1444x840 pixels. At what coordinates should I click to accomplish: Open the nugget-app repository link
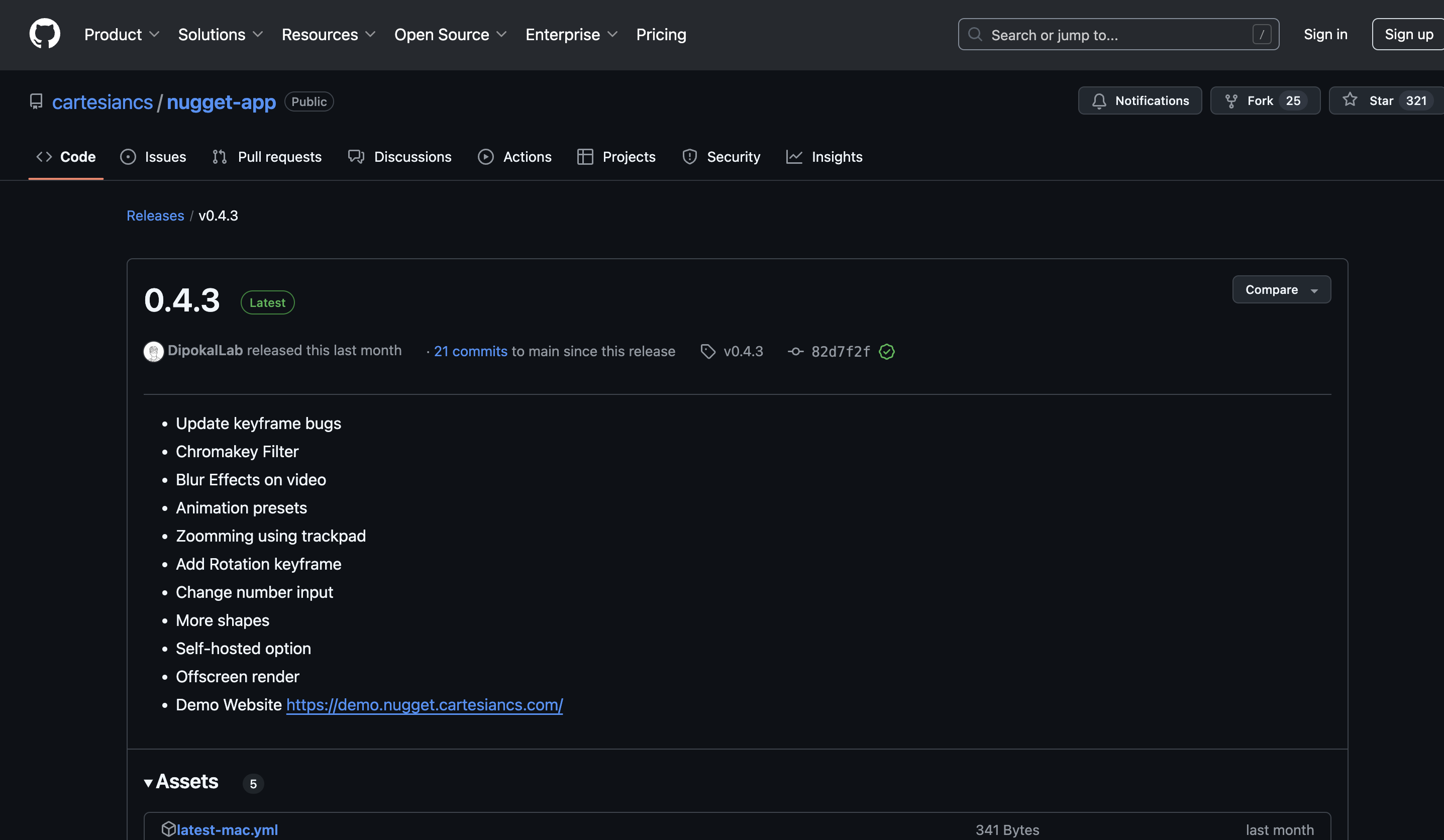pos(221,101)
